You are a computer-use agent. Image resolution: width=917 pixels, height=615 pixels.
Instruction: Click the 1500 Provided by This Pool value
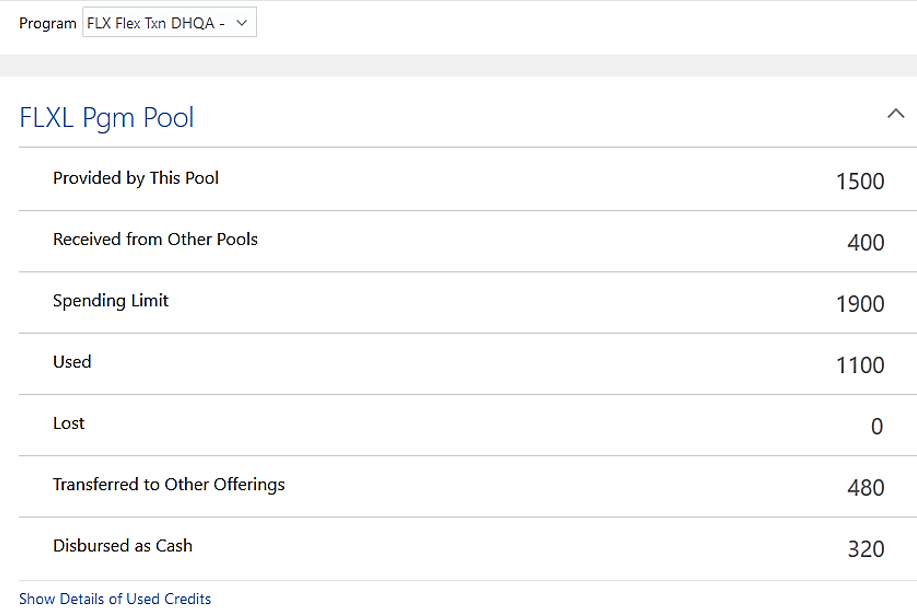[x=860, y=181]
